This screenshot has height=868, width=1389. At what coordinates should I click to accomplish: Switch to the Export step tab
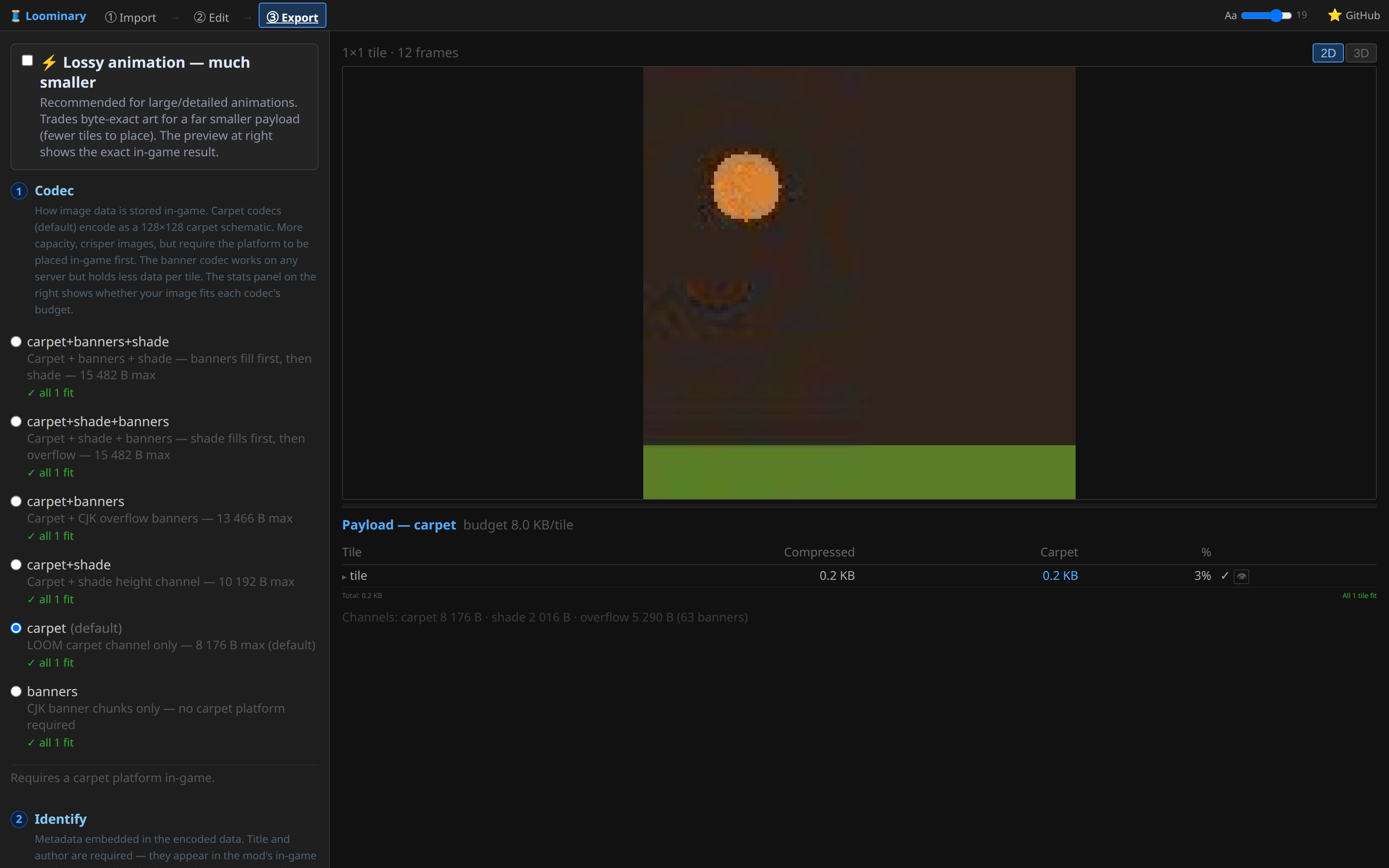click(292, 16)
